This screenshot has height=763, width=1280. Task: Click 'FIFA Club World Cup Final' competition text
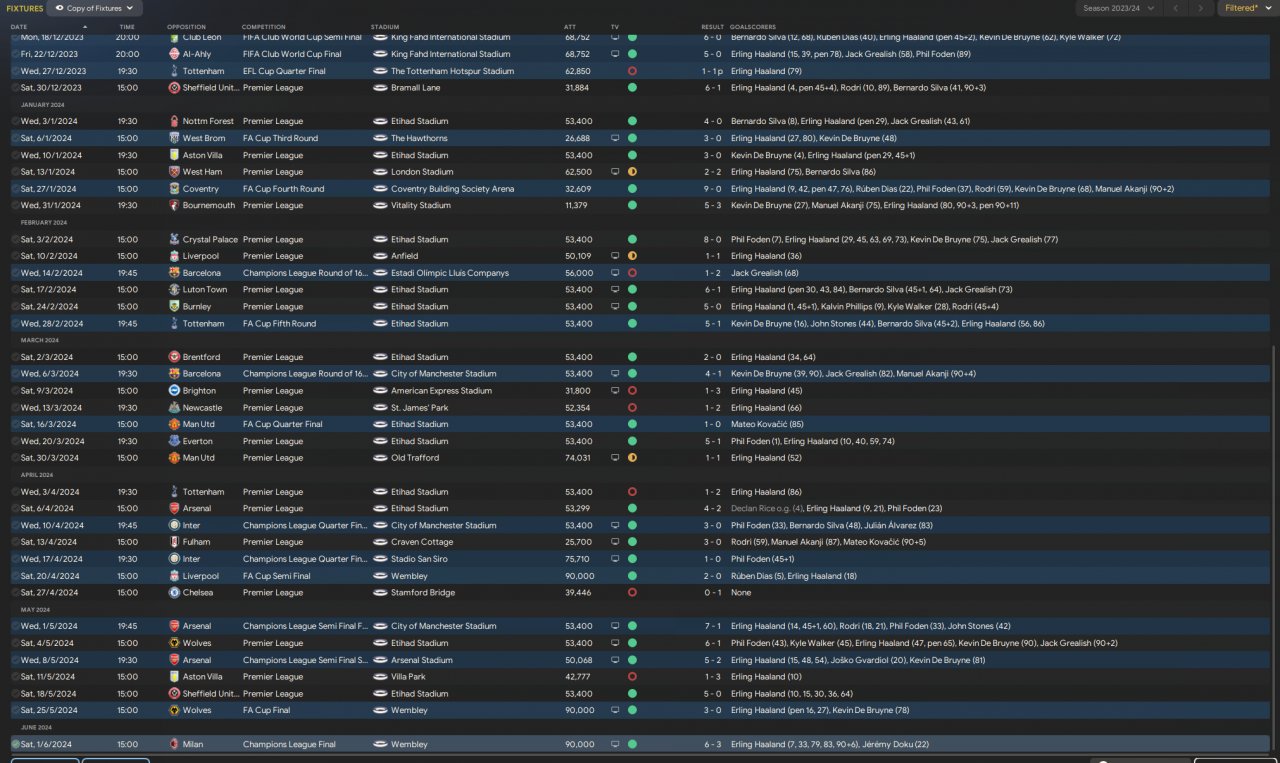pos(292,54)
